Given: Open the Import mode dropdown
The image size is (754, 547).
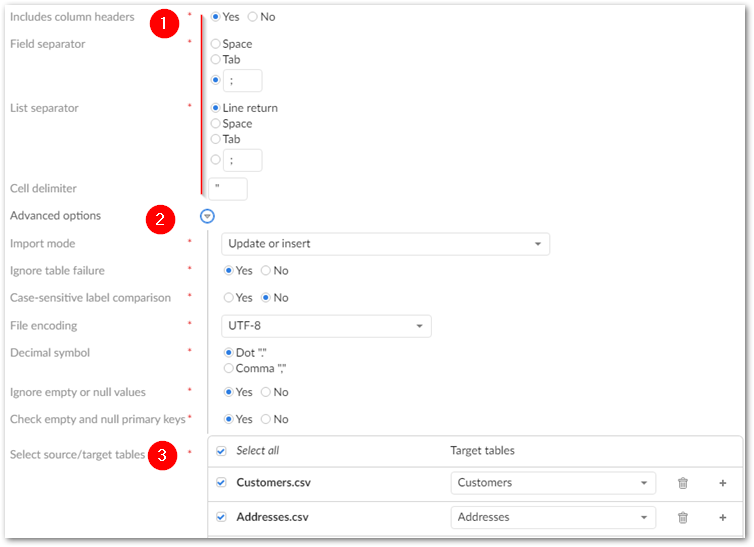Looking at the screenshot, I should [384, 244].
